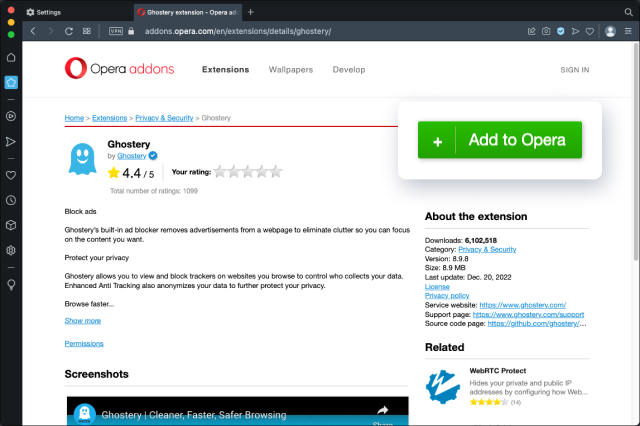Open the Player icon in sidebar
This screenshot has width=640, height=426.
coord(11,115)
